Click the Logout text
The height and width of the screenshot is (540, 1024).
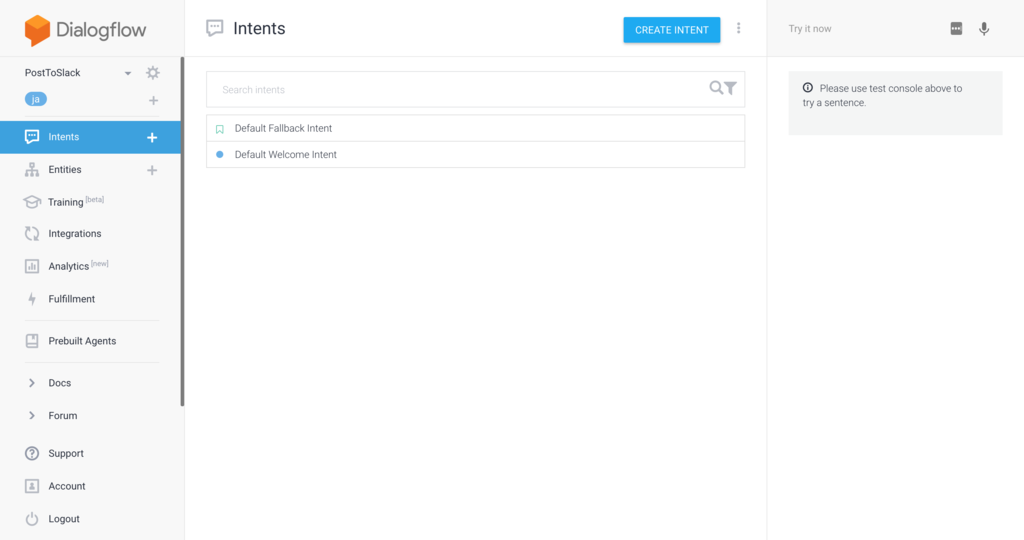coord(64,519)
